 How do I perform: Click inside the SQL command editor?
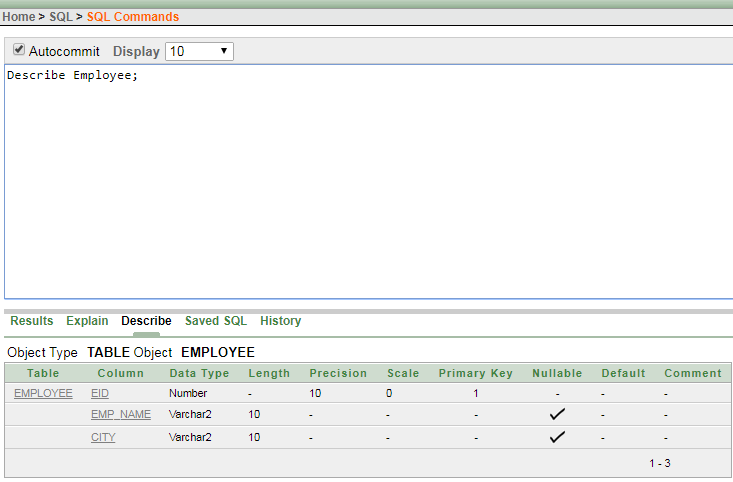coord(369,181)
